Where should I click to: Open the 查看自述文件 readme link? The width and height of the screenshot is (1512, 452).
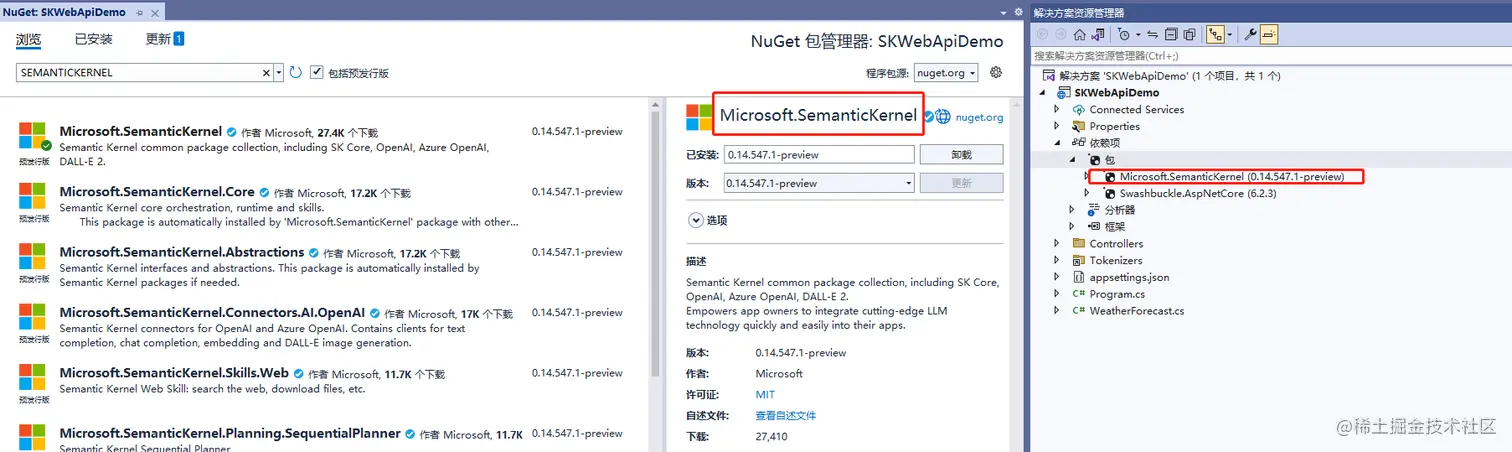pos(786,416)
